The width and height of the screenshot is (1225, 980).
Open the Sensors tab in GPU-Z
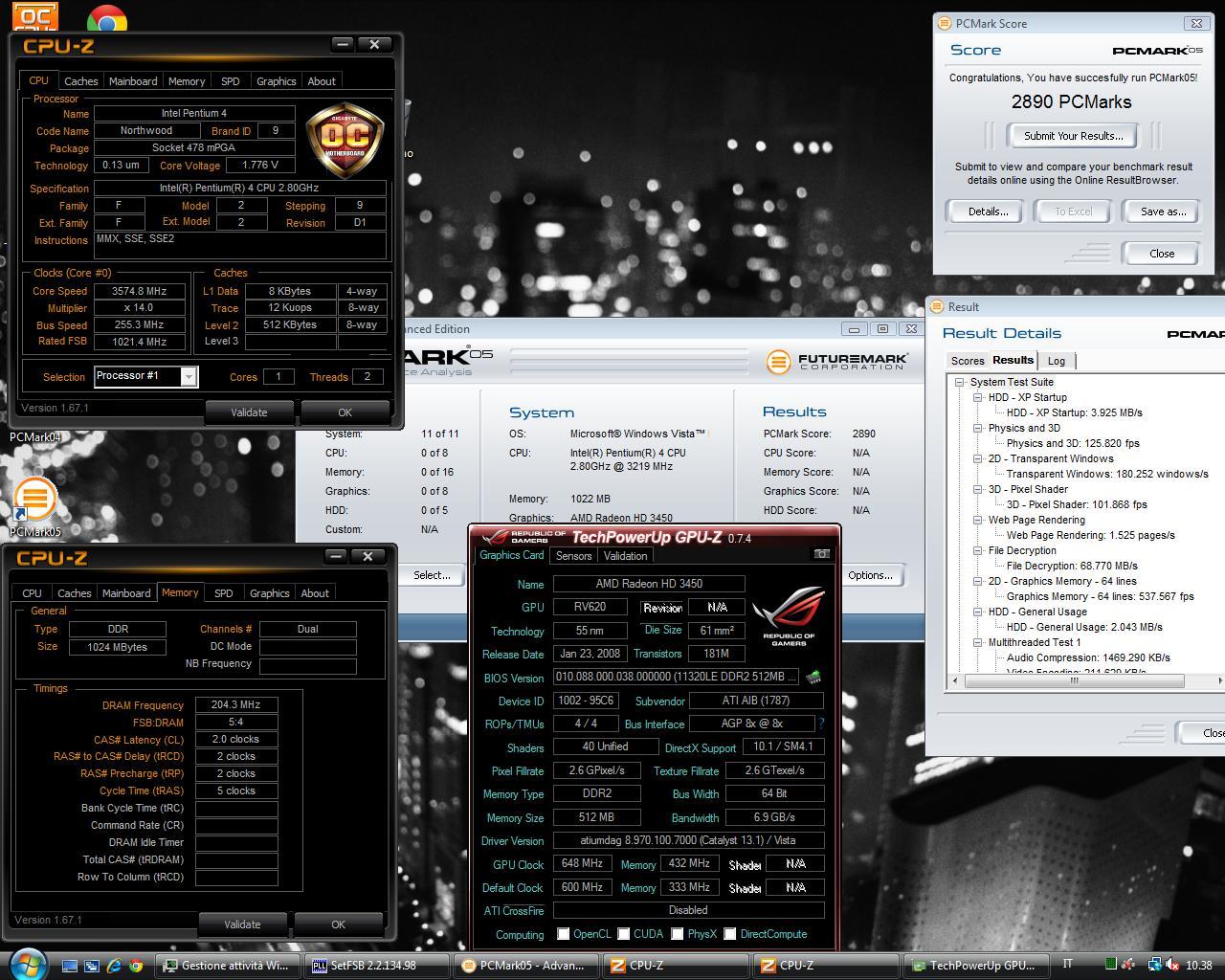[573, 556]
